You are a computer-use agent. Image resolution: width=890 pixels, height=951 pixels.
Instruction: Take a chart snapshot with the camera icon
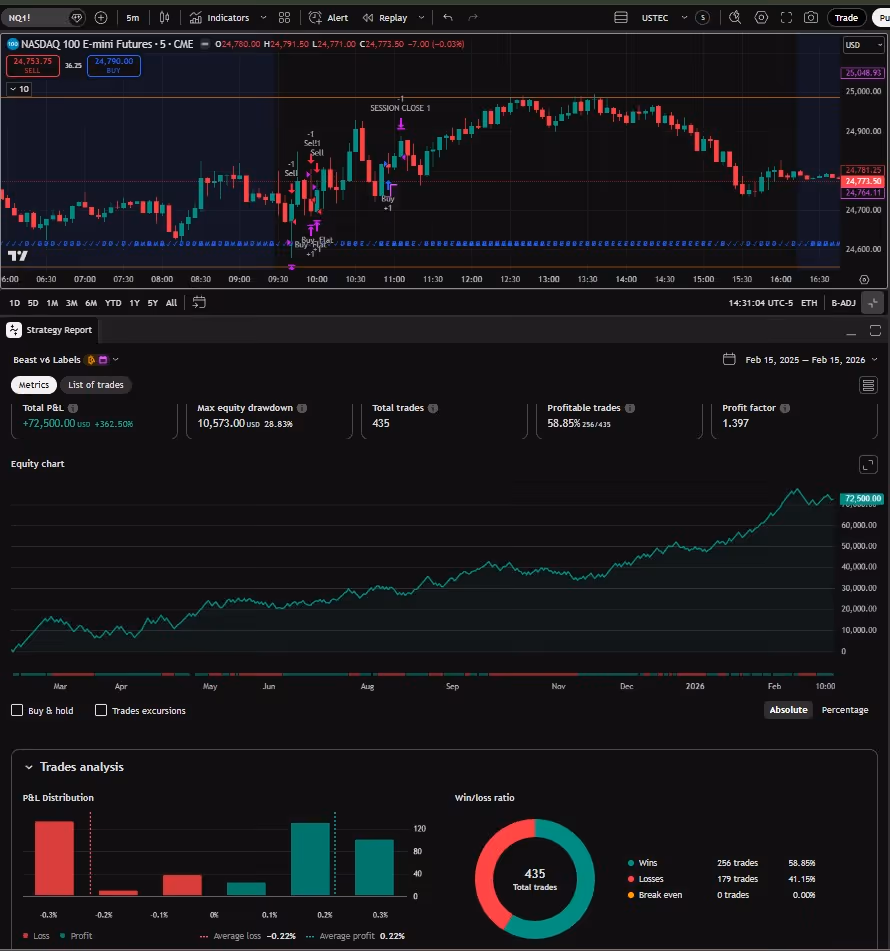pyautogui.click(x=811, y=18)
